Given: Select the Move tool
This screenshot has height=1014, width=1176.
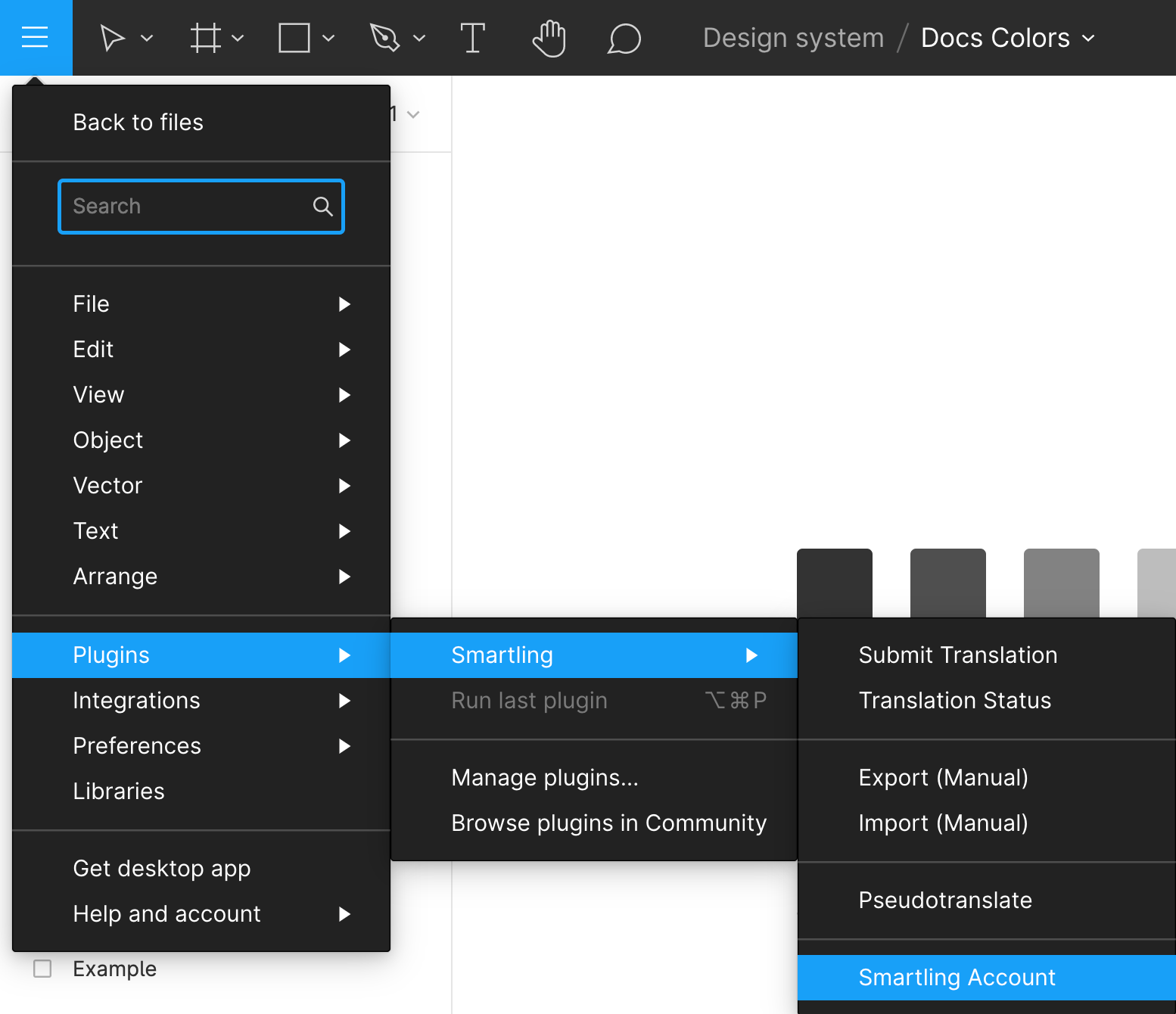Looking at the screenshot, I should (x=112, y=37).
